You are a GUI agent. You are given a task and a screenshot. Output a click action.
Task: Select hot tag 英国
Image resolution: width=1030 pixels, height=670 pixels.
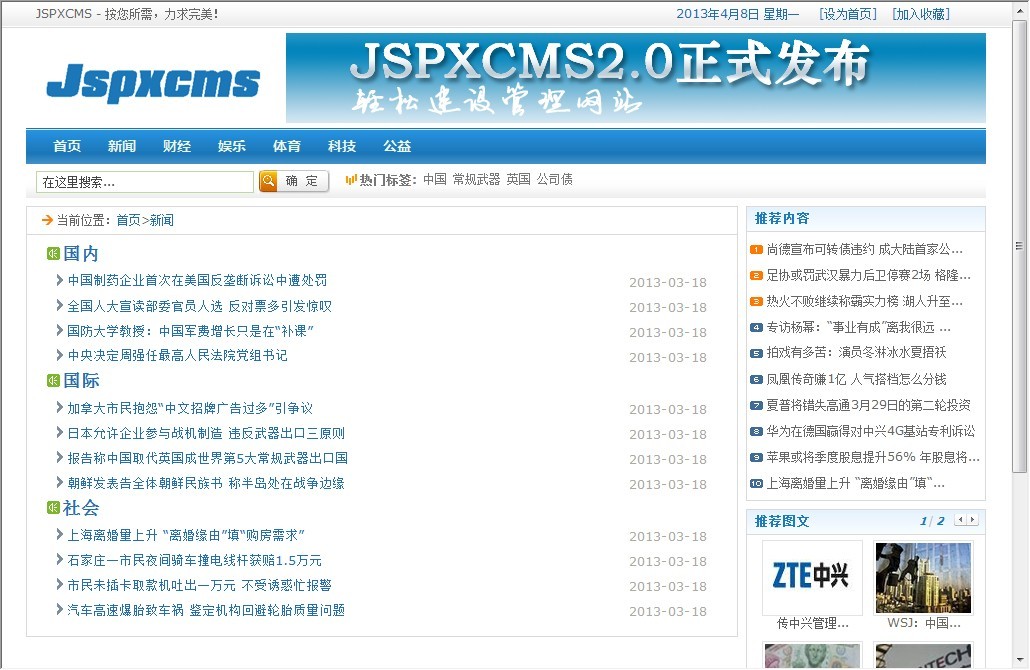(x=518, y=179)
